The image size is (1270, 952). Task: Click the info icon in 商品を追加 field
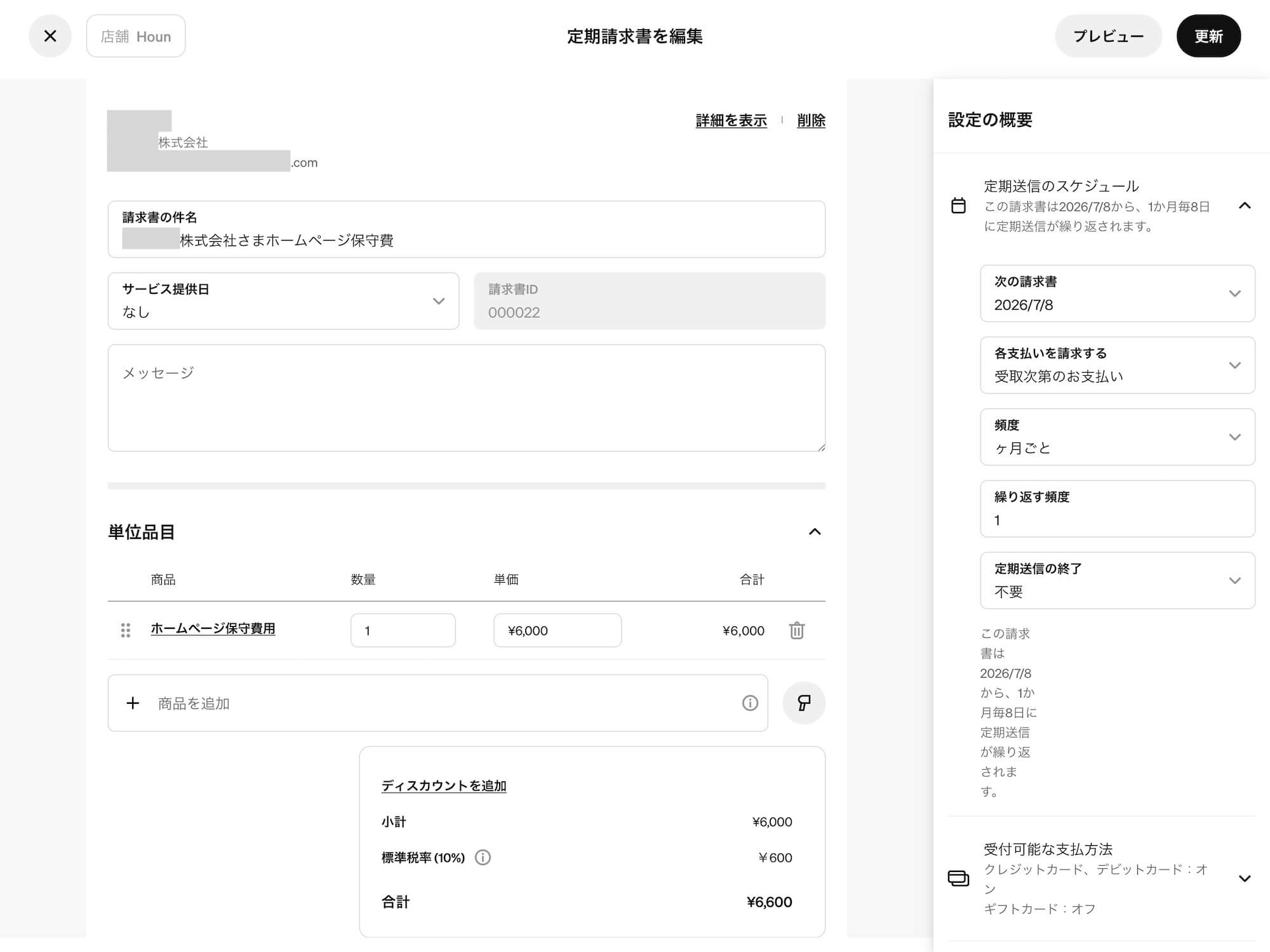(750, 703)
